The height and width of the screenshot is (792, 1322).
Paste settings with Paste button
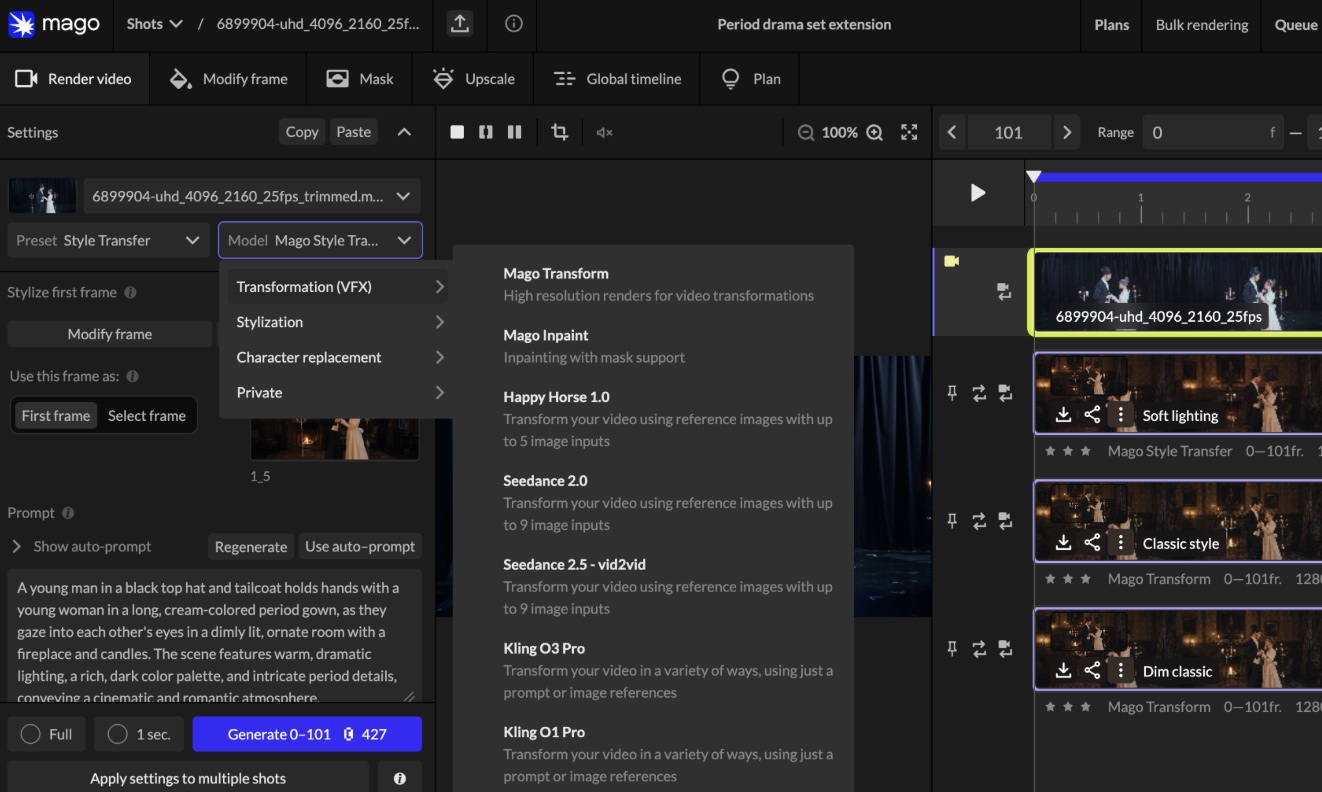point(354,132)
